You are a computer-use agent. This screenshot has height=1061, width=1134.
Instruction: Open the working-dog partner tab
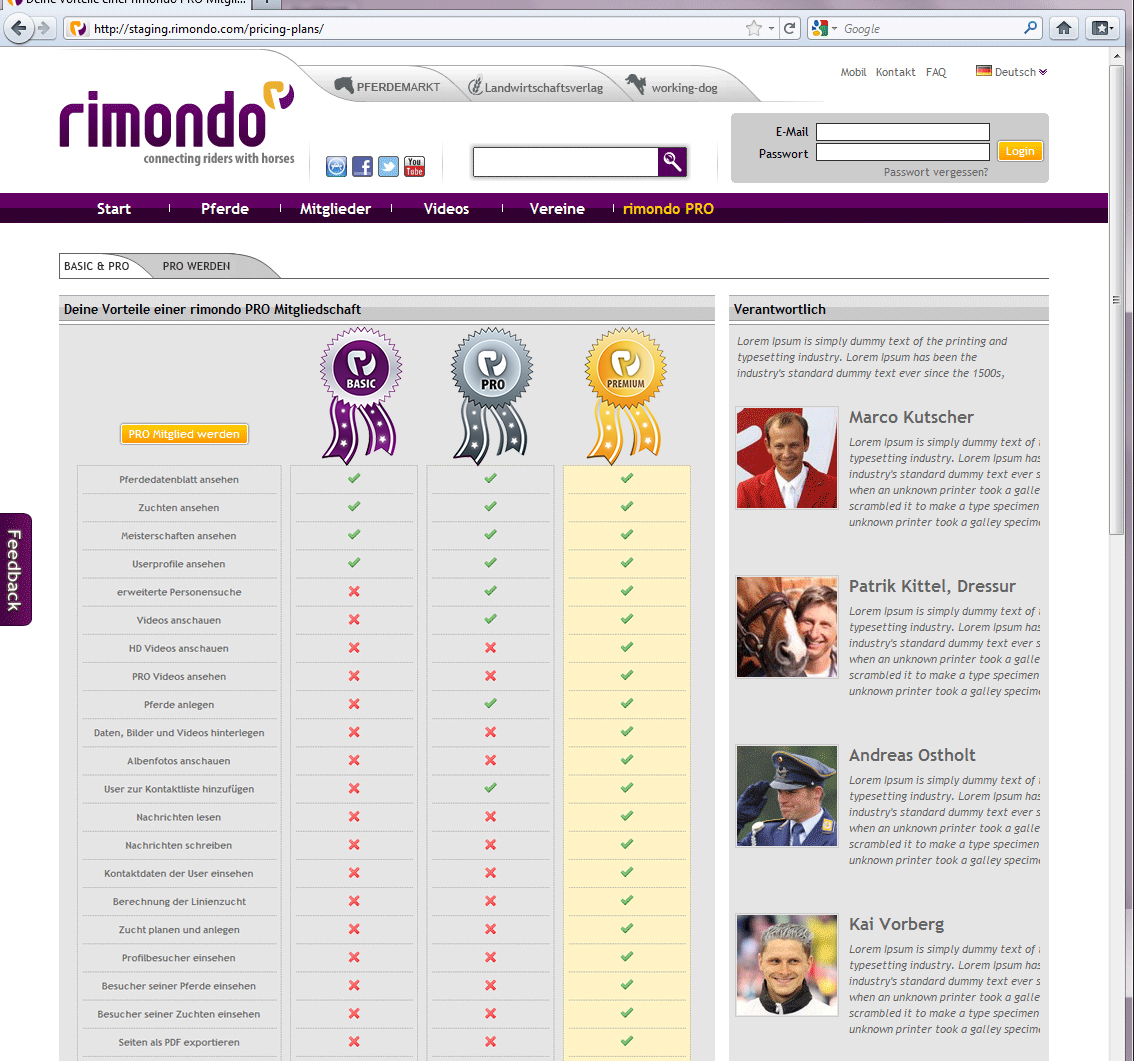pyautogui.click(x=672, y=86)
